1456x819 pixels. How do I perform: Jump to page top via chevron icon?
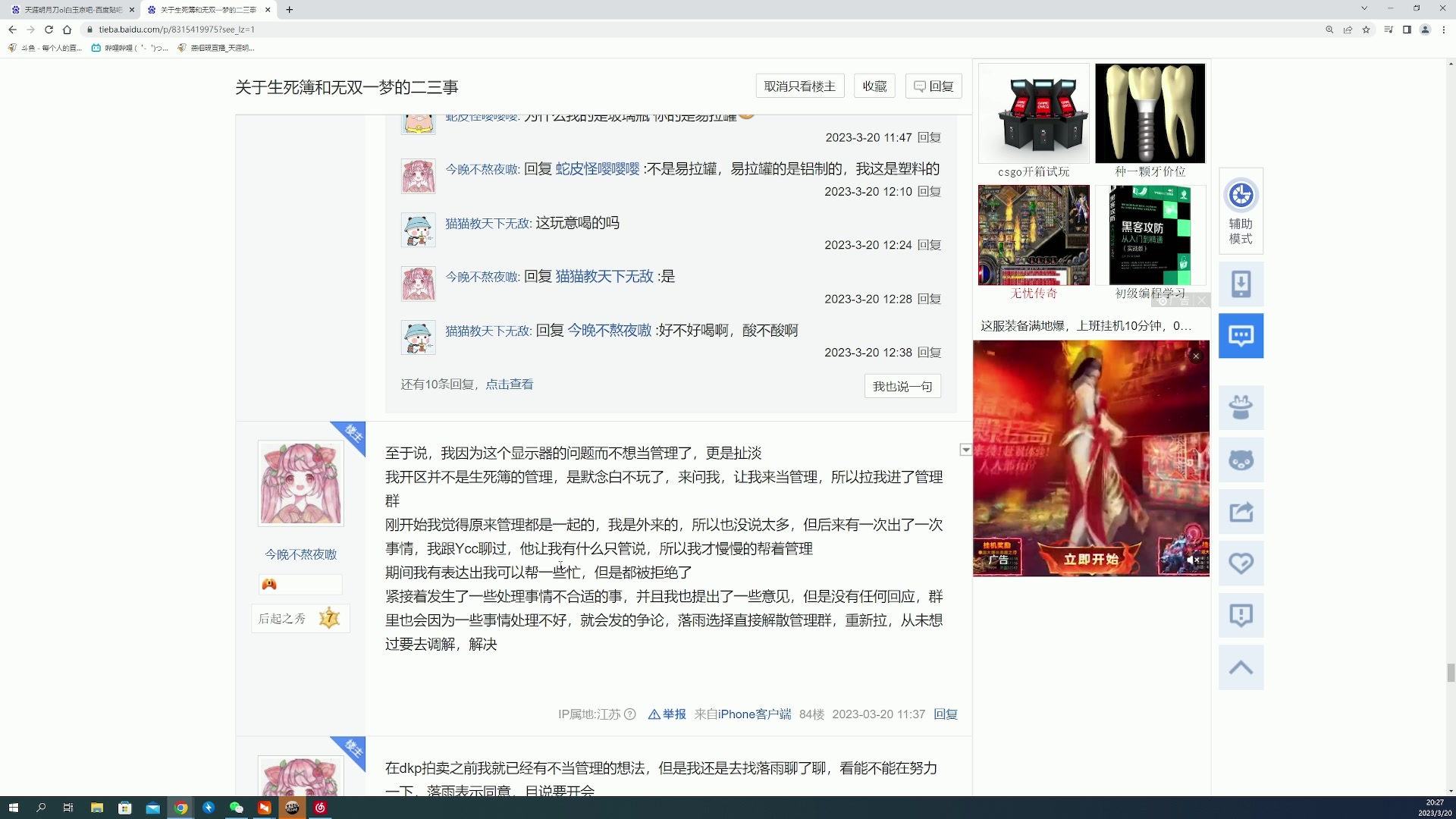(x=1241, y=667)
